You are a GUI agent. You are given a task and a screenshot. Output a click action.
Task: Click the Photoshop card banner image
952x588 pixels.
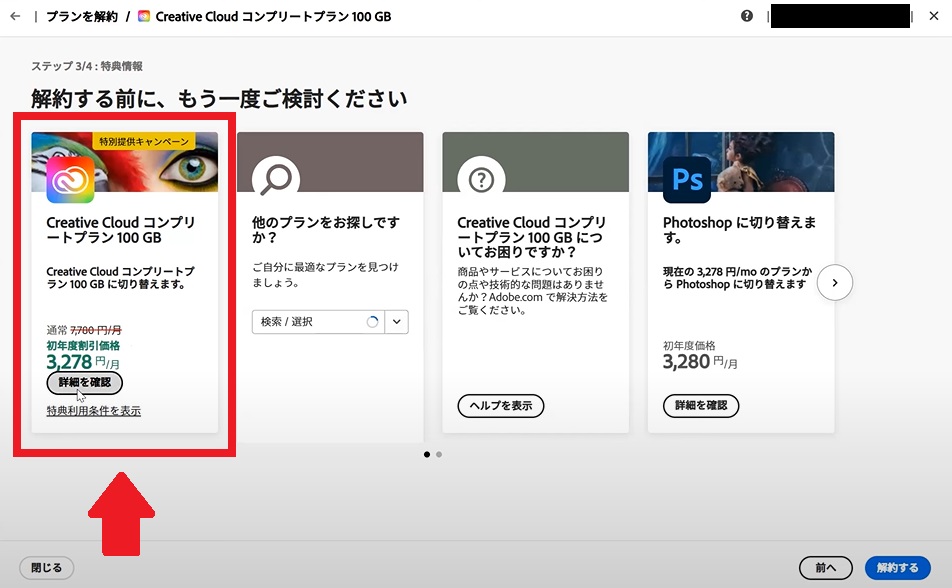point(741,162)
